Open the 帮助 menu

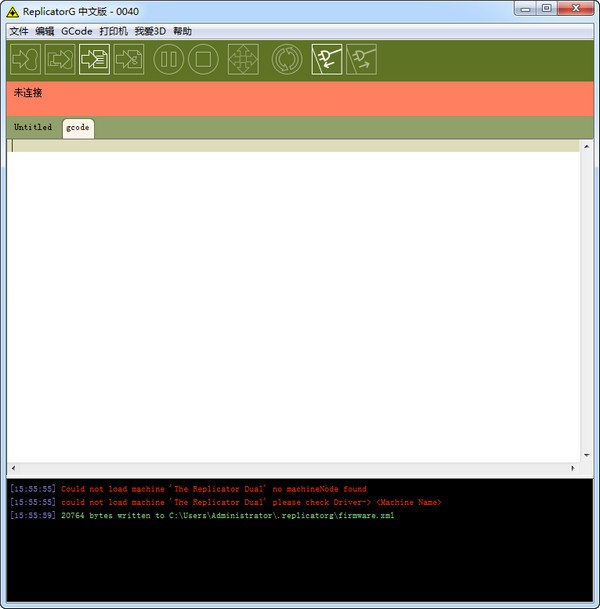(182, 31)
